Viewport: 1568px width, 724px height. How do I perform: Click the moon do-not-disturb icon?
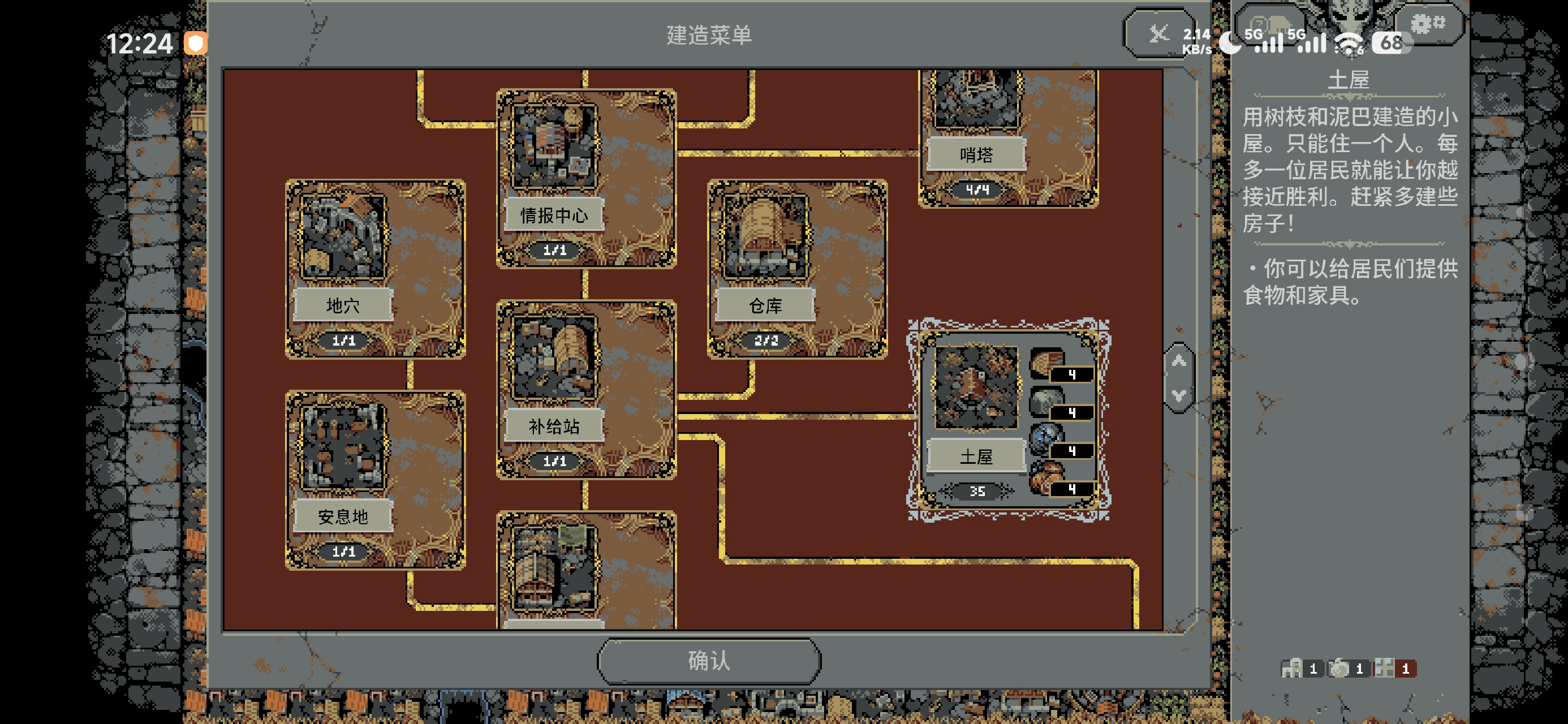click(x=1230, y=42)
